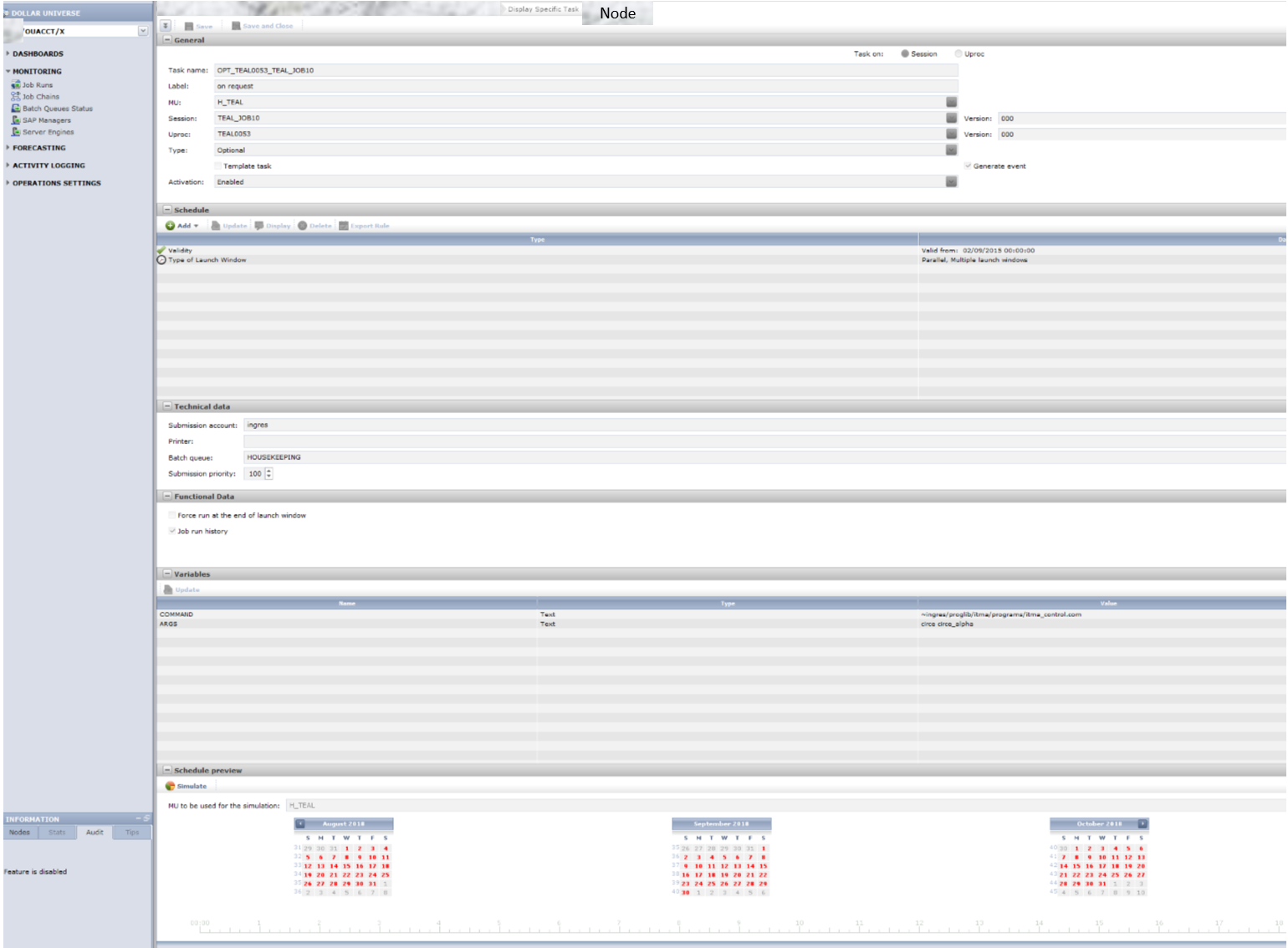Open Job Runs in Monitoring

click(37, 85)
